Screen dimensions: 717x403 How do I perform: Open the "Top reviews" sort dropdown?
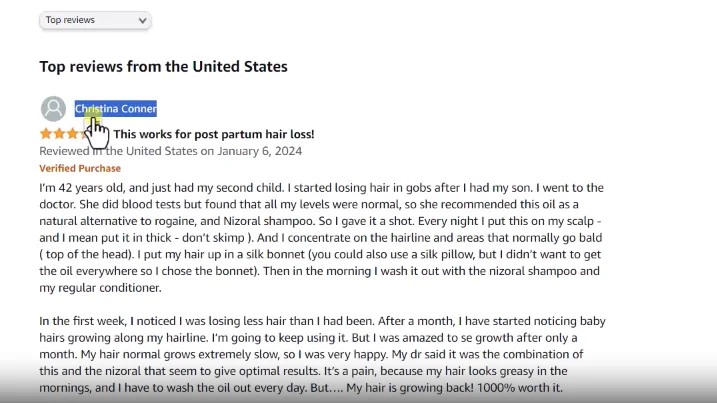pos(95,20)
